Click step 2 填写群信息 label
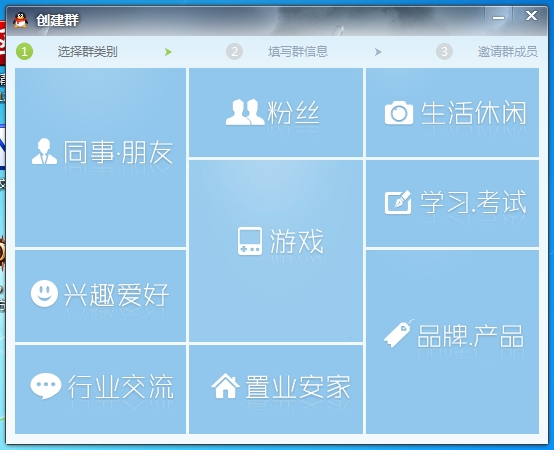The width and height of the screenshot is (554, 450). (x=298, y=52)
